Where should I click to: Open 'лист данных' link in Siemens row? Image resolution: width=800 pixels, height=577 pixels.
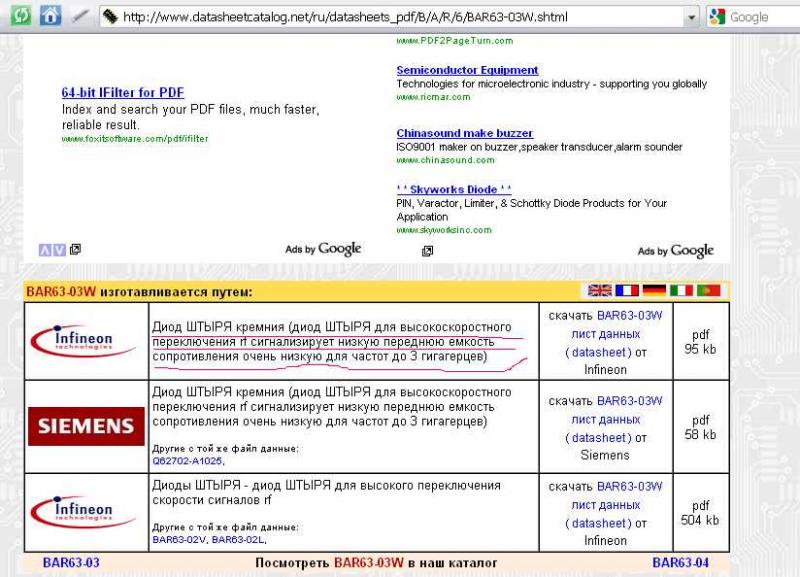click(x=606, y=420)
